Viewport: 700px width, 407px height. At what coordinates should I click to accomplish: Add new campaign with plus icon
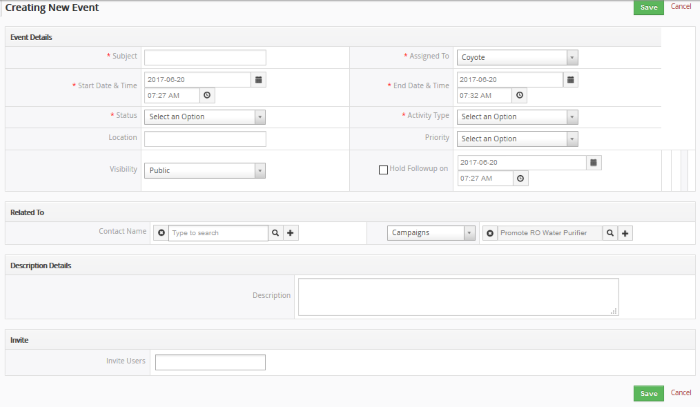click(625, 233)
